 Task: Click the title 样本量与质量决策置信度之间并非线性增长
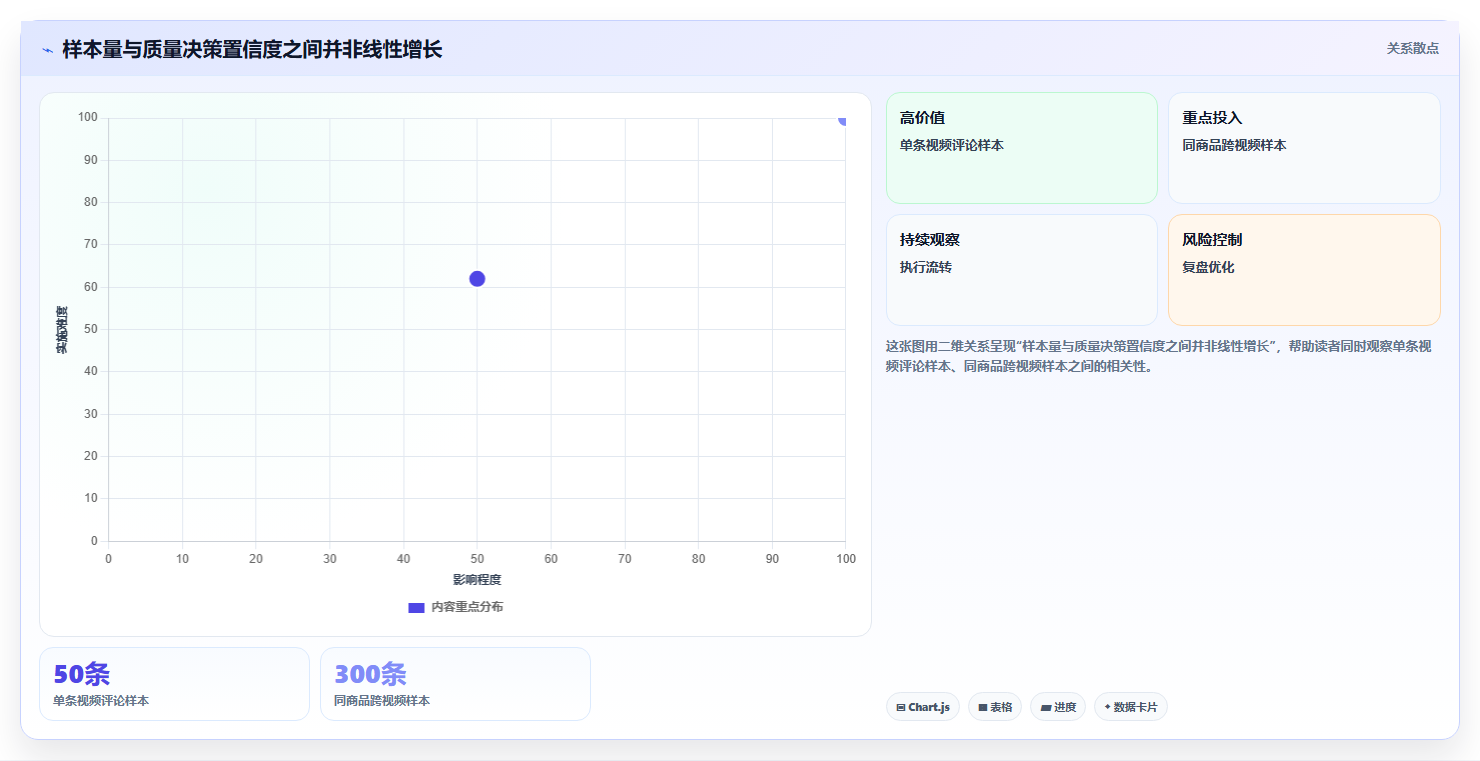[x=252, y=49]
